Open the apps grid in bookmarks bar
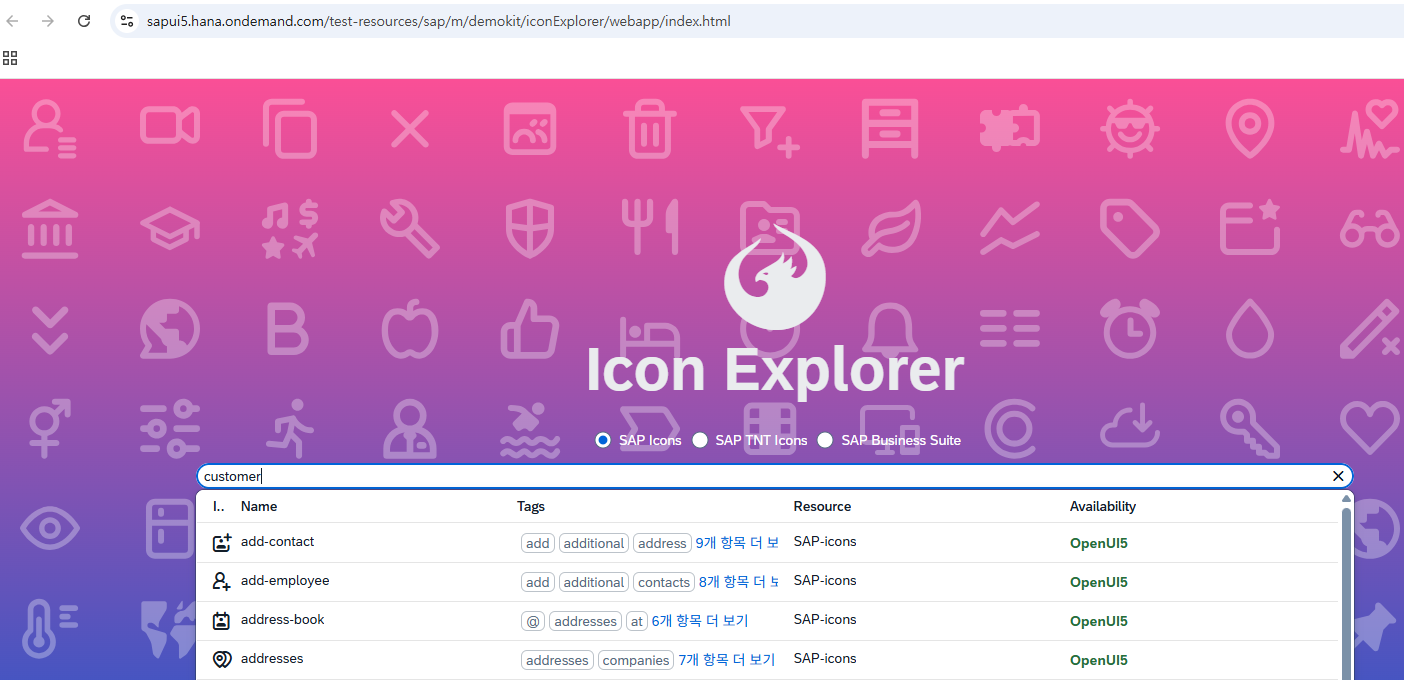1404x680 pixels. pyautogui.click(x=11, y=58)
